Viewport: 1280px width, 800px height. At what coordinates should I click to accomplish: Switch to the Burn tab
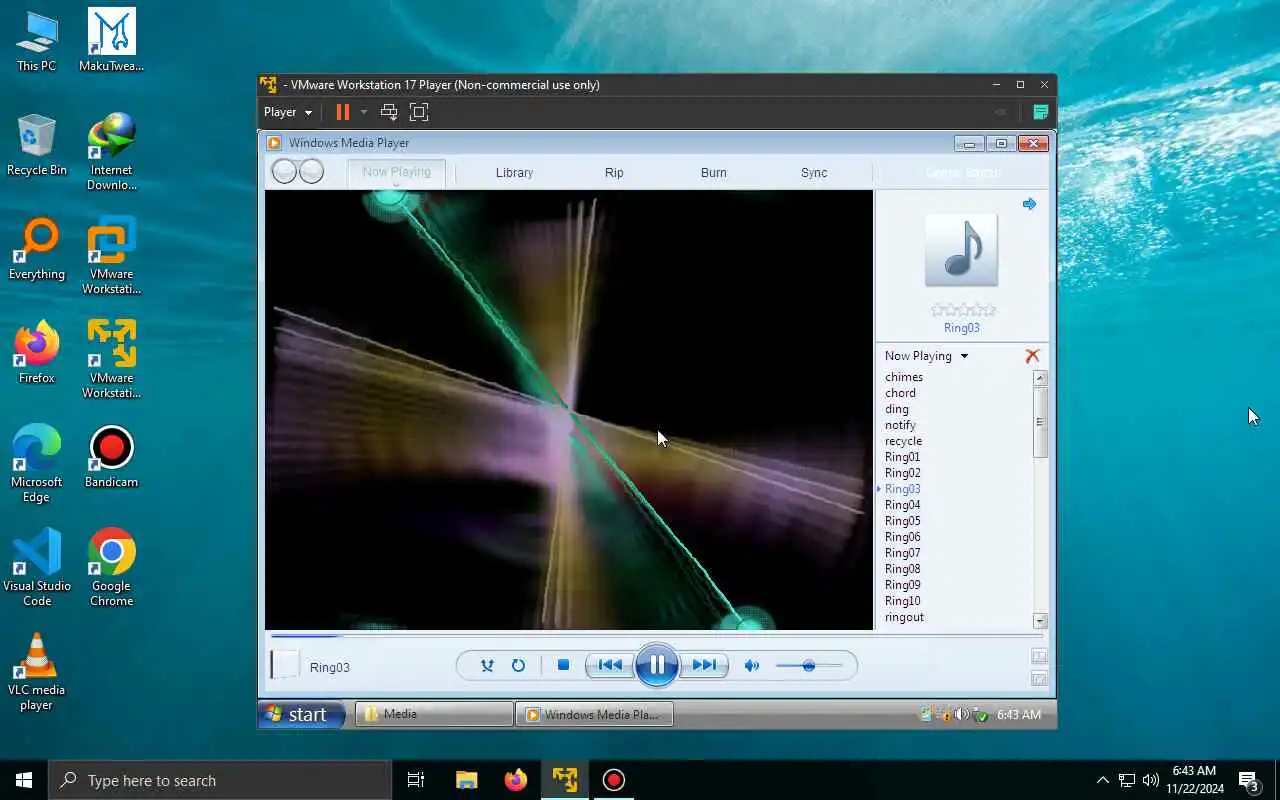point(714,172)
